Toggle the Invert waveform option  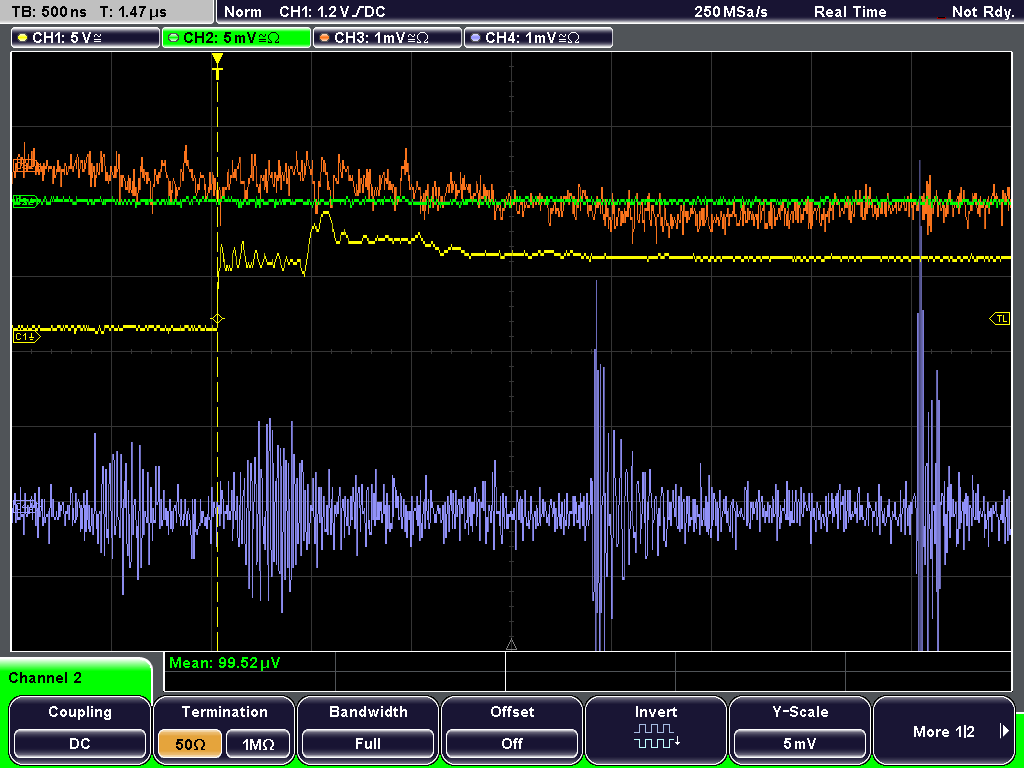[656, 729]
